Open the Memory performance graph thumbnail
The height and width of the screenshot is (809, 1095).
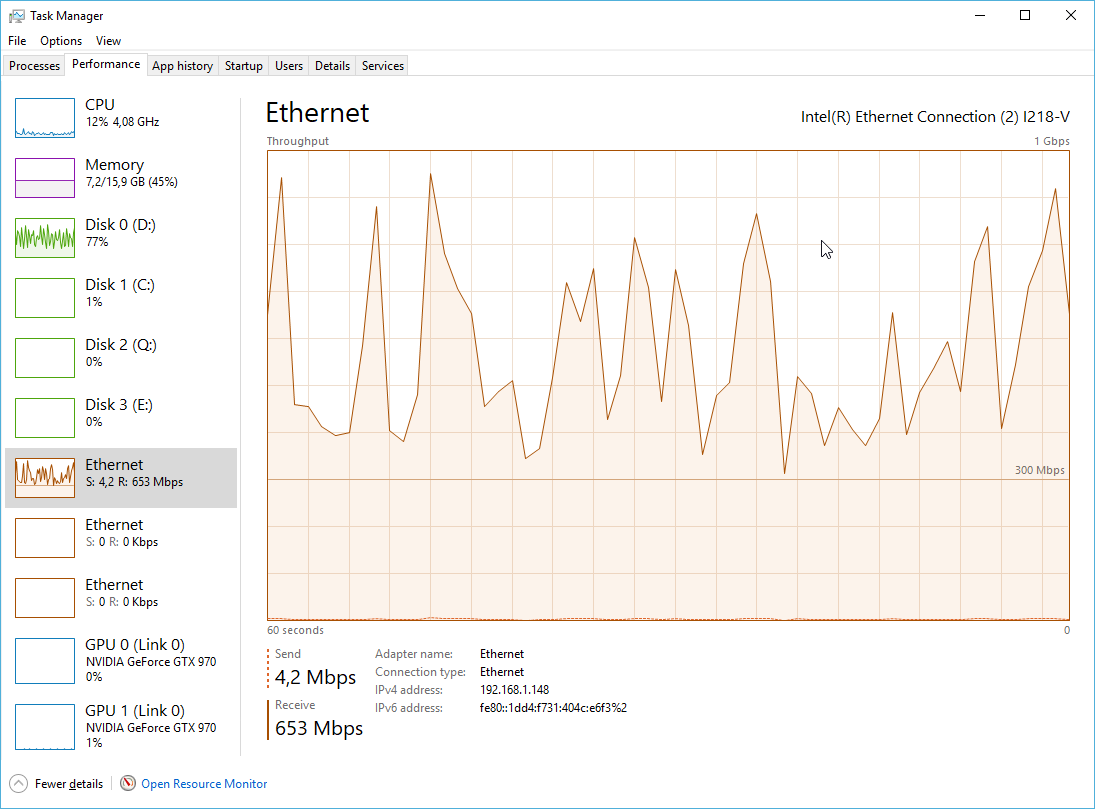coord(45,178)
